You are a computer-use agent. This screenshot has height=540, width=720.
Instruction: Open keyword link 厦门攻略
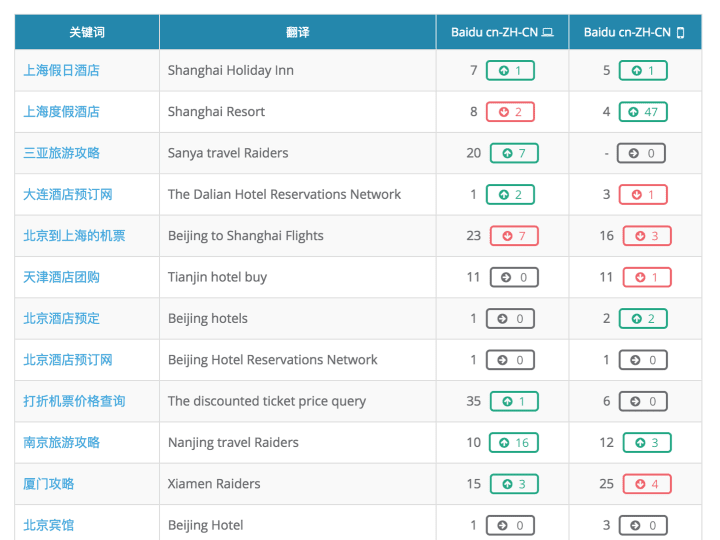coord(49,484)
